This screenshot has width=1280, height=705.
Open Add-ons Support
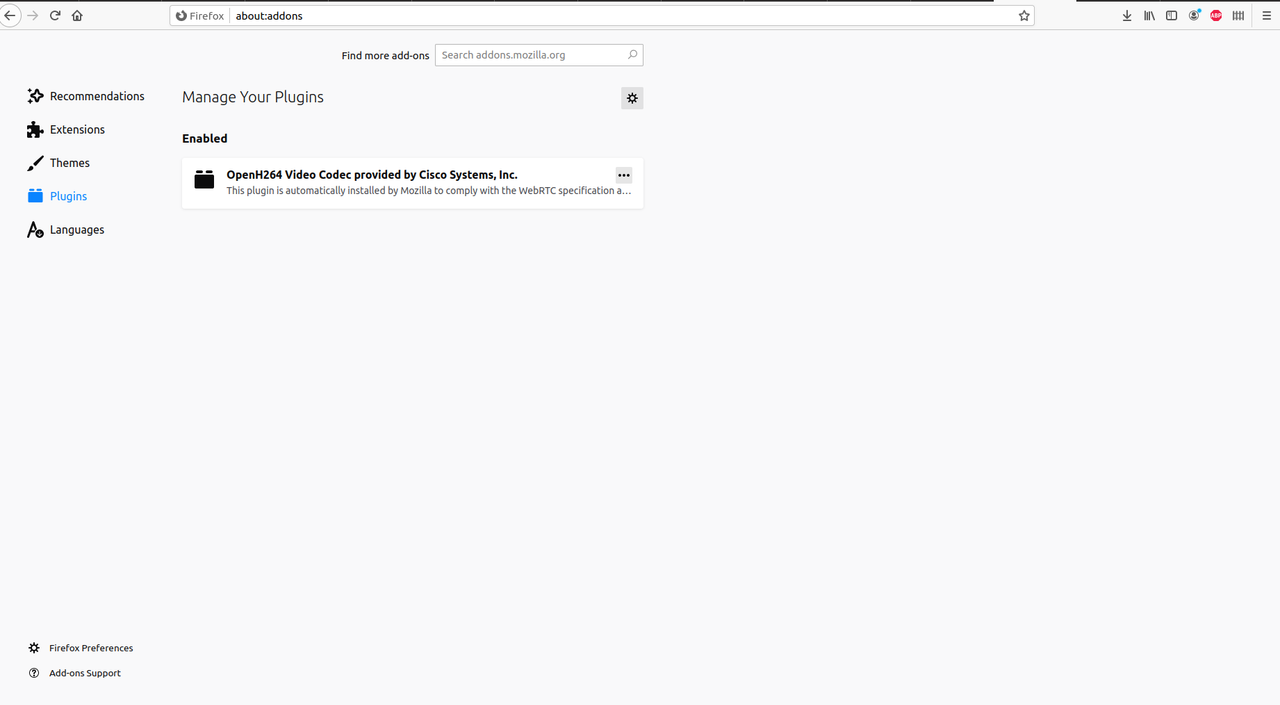(x=75, y=673)
